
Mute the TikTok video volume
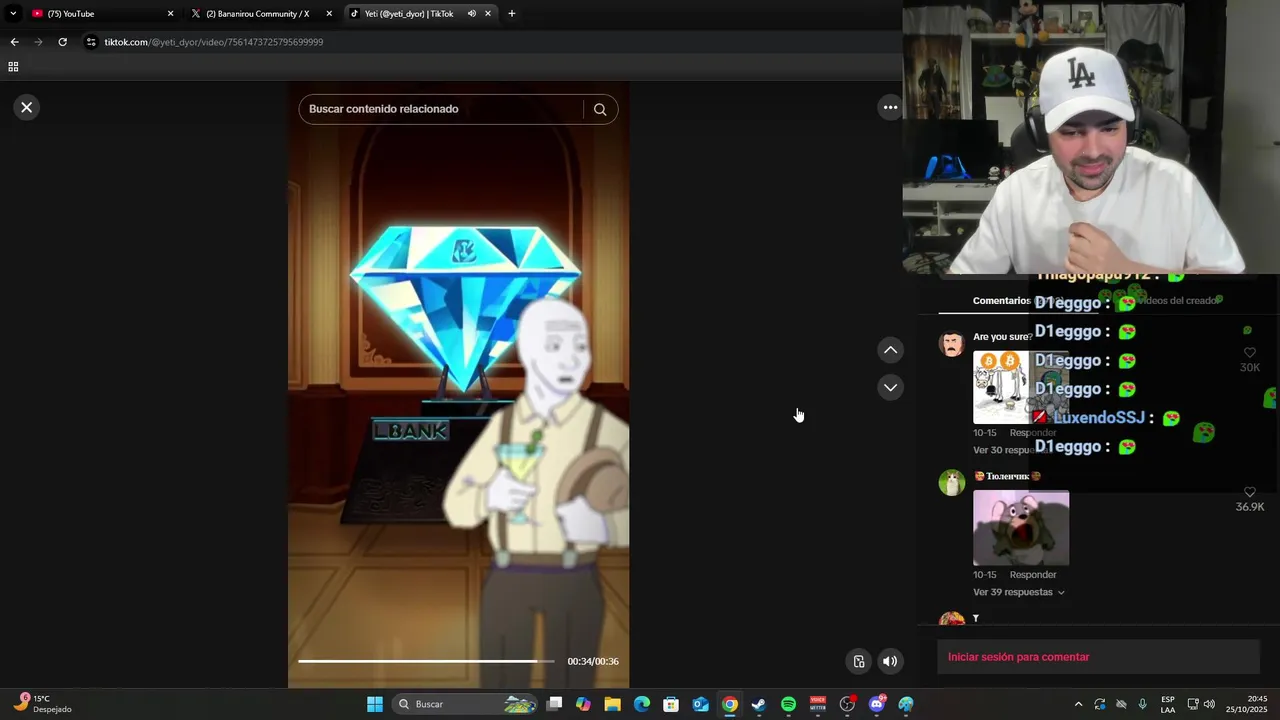point(890,661)
